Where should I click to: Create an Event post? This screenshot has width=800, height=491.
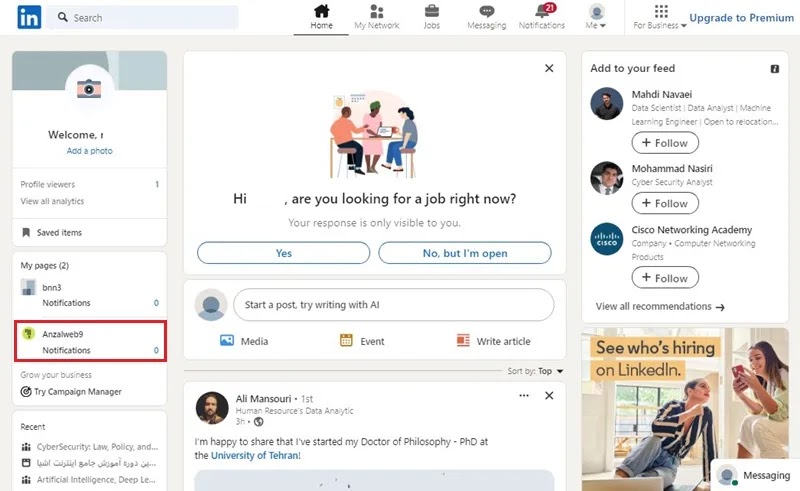click(362, 341)
